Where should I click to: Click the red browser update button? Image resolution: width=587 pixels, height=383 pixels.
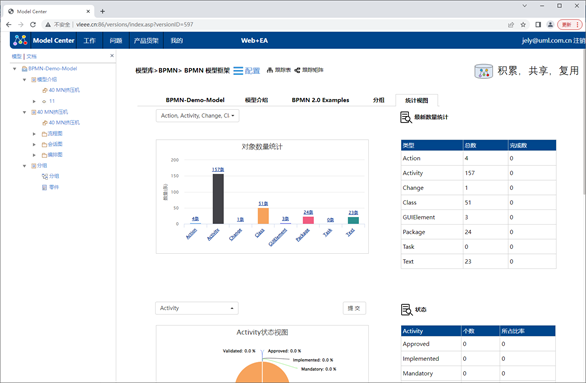click(x=569, y=25)
